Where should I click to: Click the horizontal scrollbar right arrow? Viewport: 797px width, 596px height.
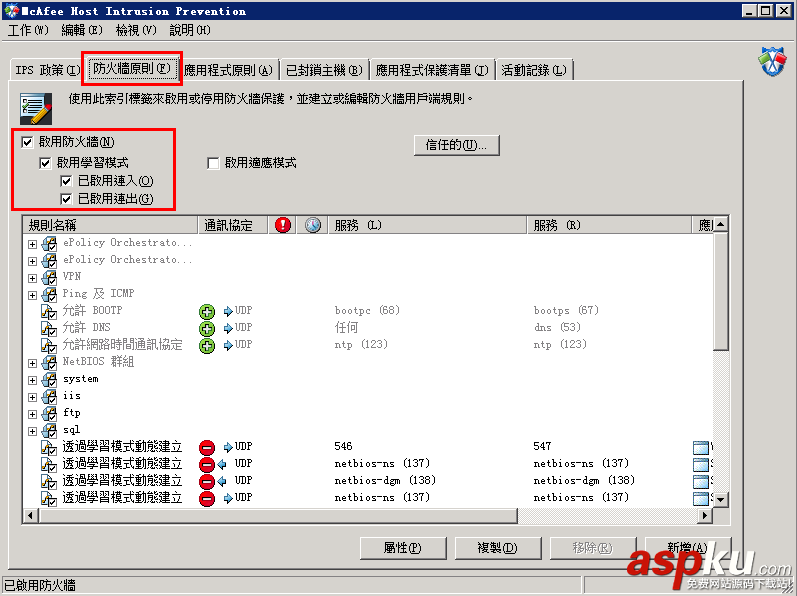coord(704,516)
